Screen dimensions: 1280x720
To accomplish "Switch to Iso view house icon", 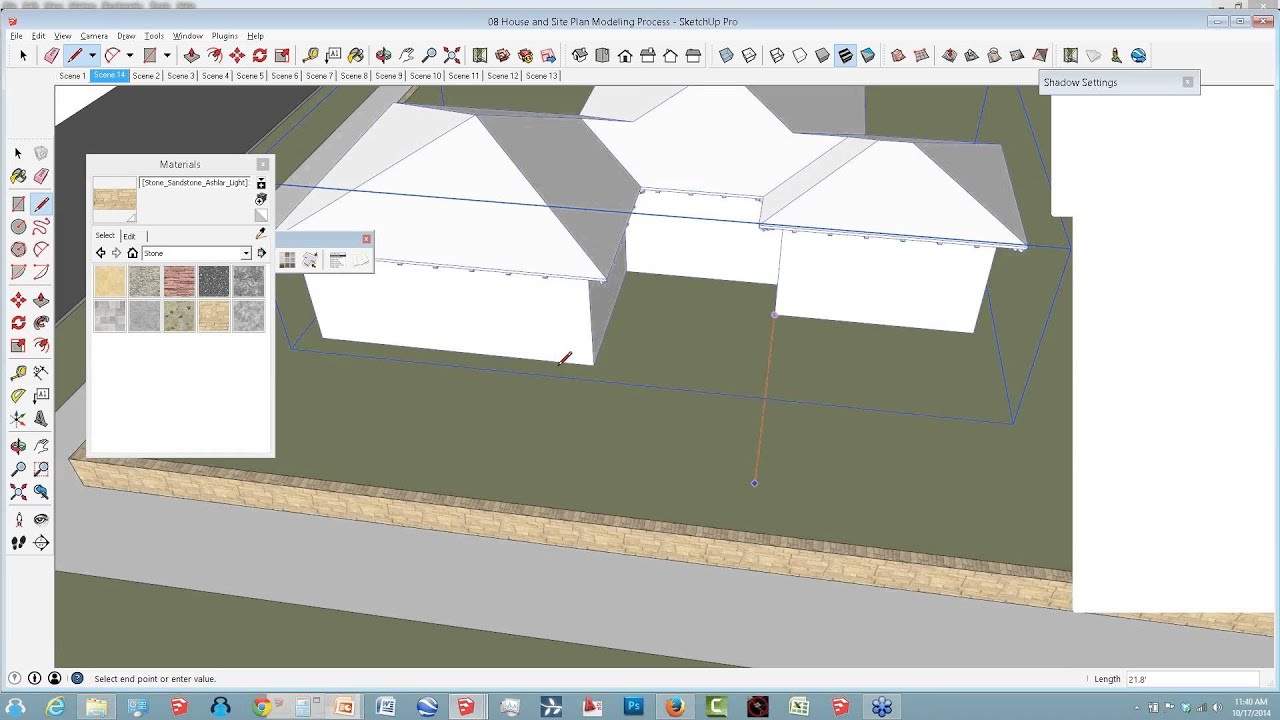I will click(580, 56).
